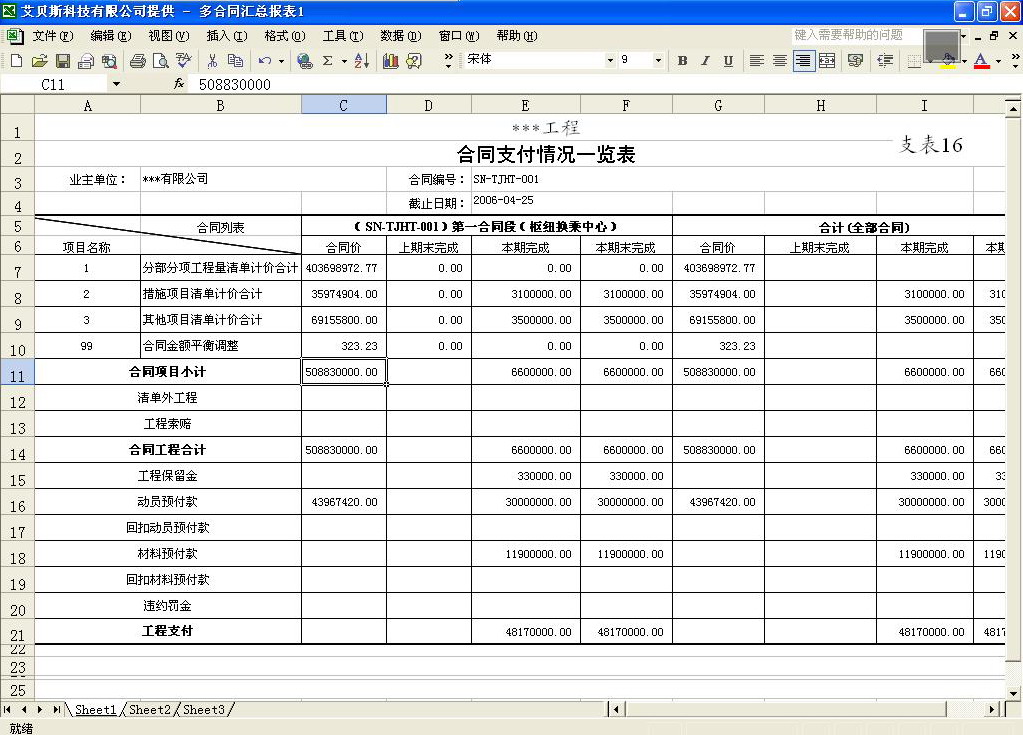Open the AutoSum functions dropdown arrow
The image size is (1023, 735).
click(x=344, y=61)
